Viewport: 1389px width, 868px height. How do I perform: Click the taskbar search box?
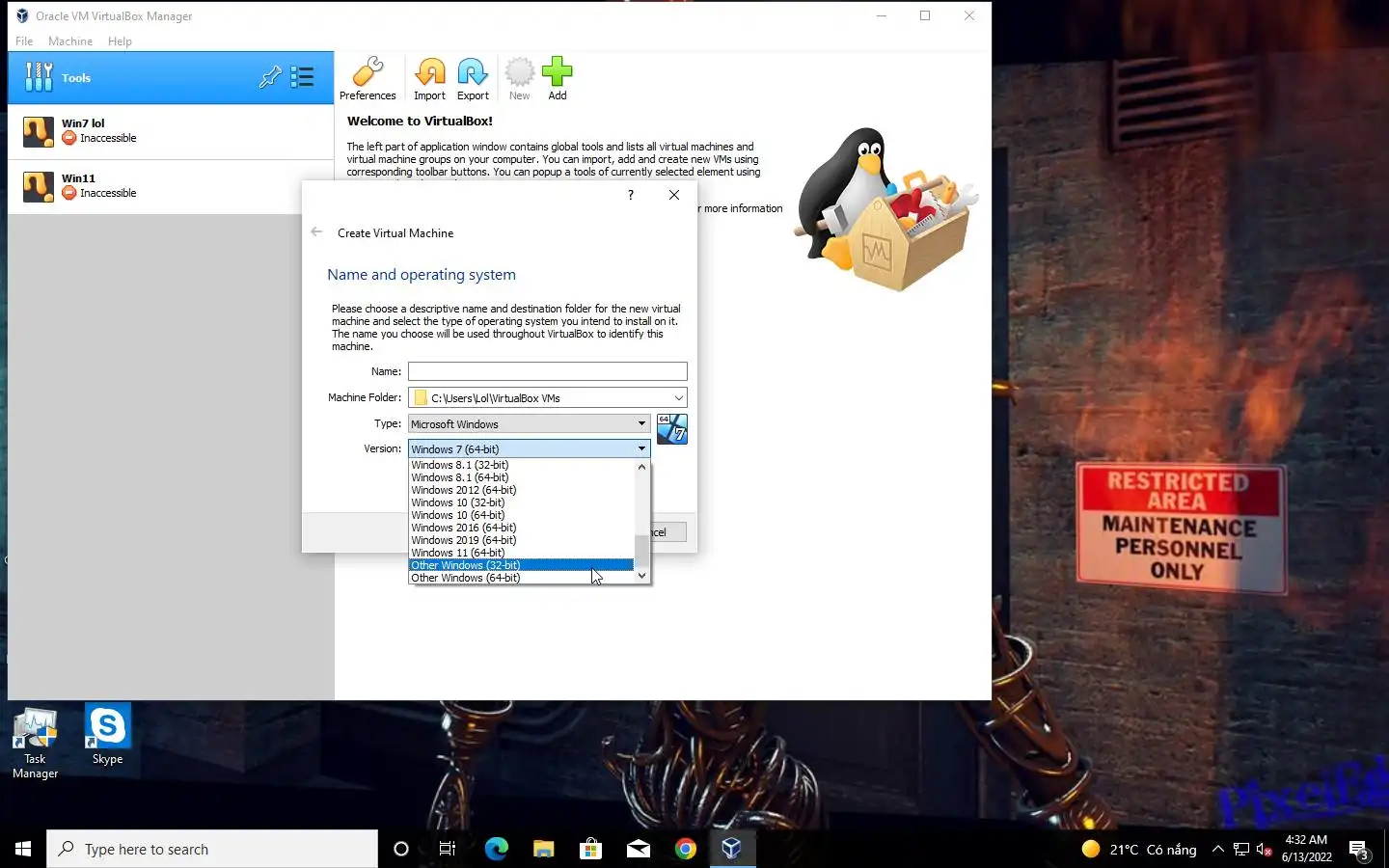pyautogui.click(x=212, y=849)
